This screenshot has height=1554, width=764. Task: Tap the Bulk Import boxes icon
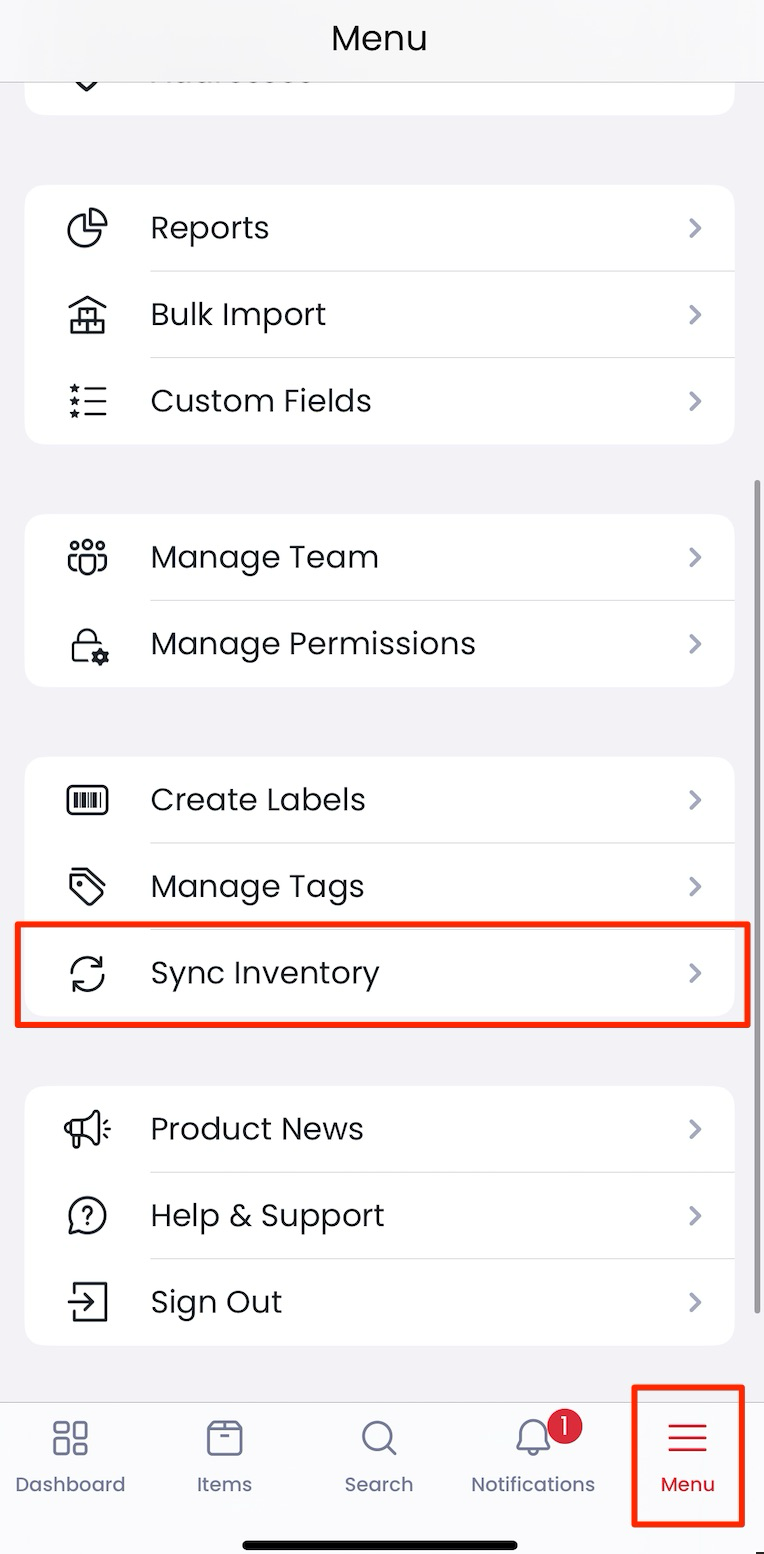pyautogui.click(x=87, y=314)
